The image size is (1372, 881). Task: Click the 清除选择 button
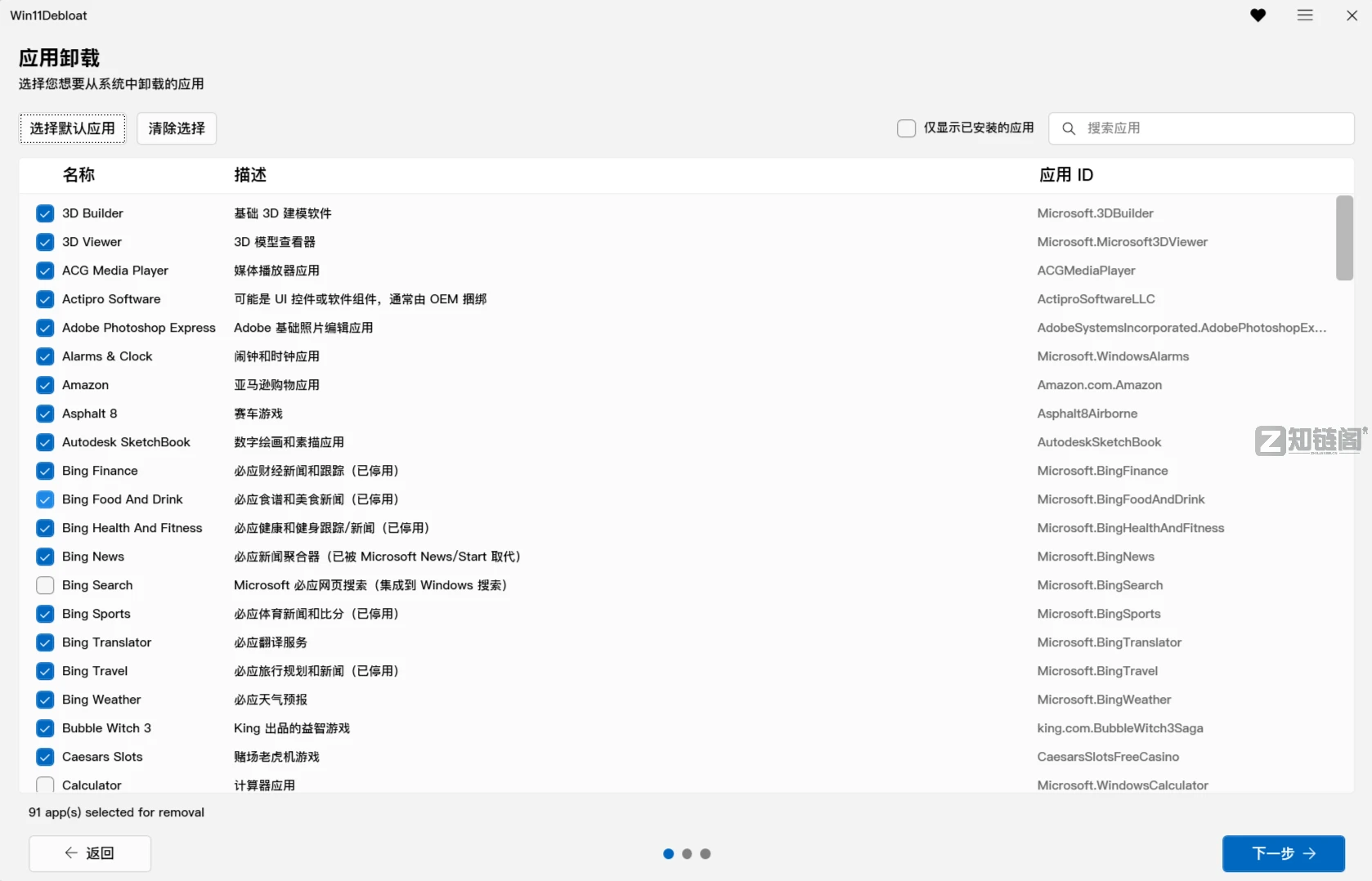pos(176,127)
